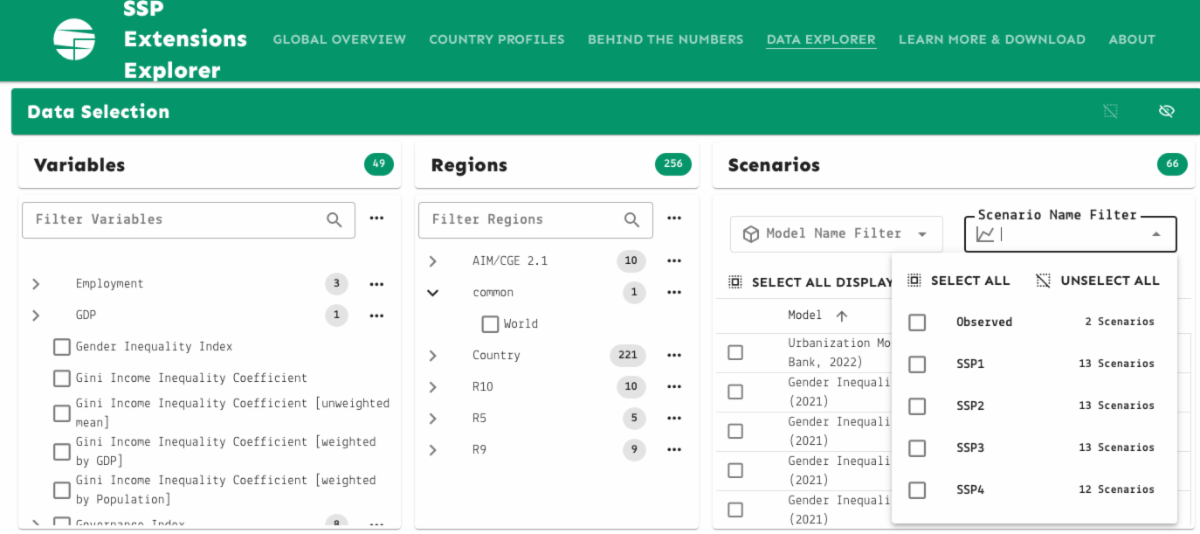Go to Country Profiles page
1200x534 pixels.
(496, 40)
